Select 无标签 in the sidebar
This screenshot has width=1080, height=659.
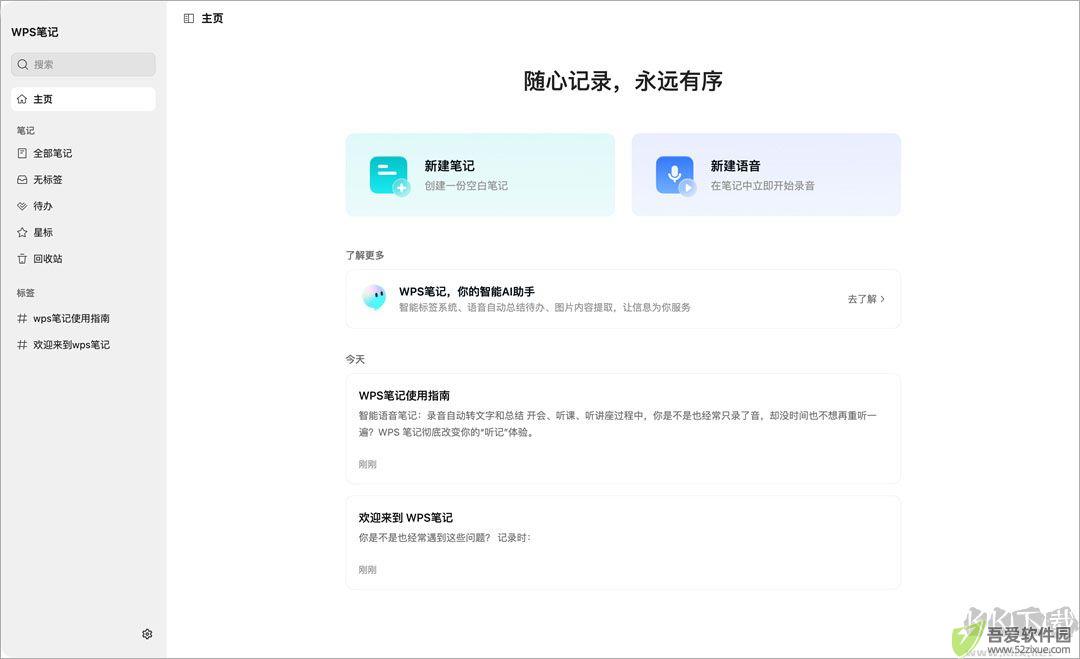coord(83,180)
